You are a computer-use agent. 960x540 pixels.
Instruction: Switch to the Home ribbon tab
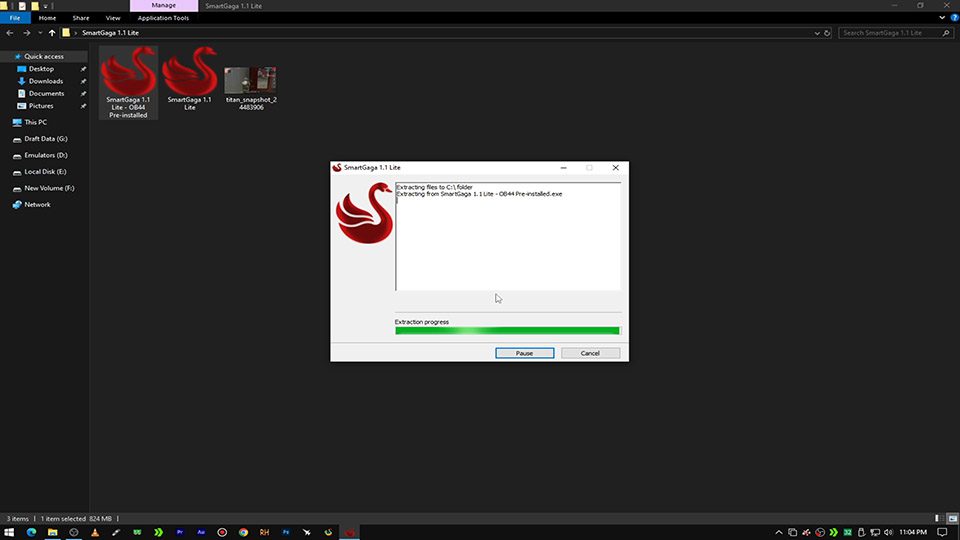coord(47,18)
